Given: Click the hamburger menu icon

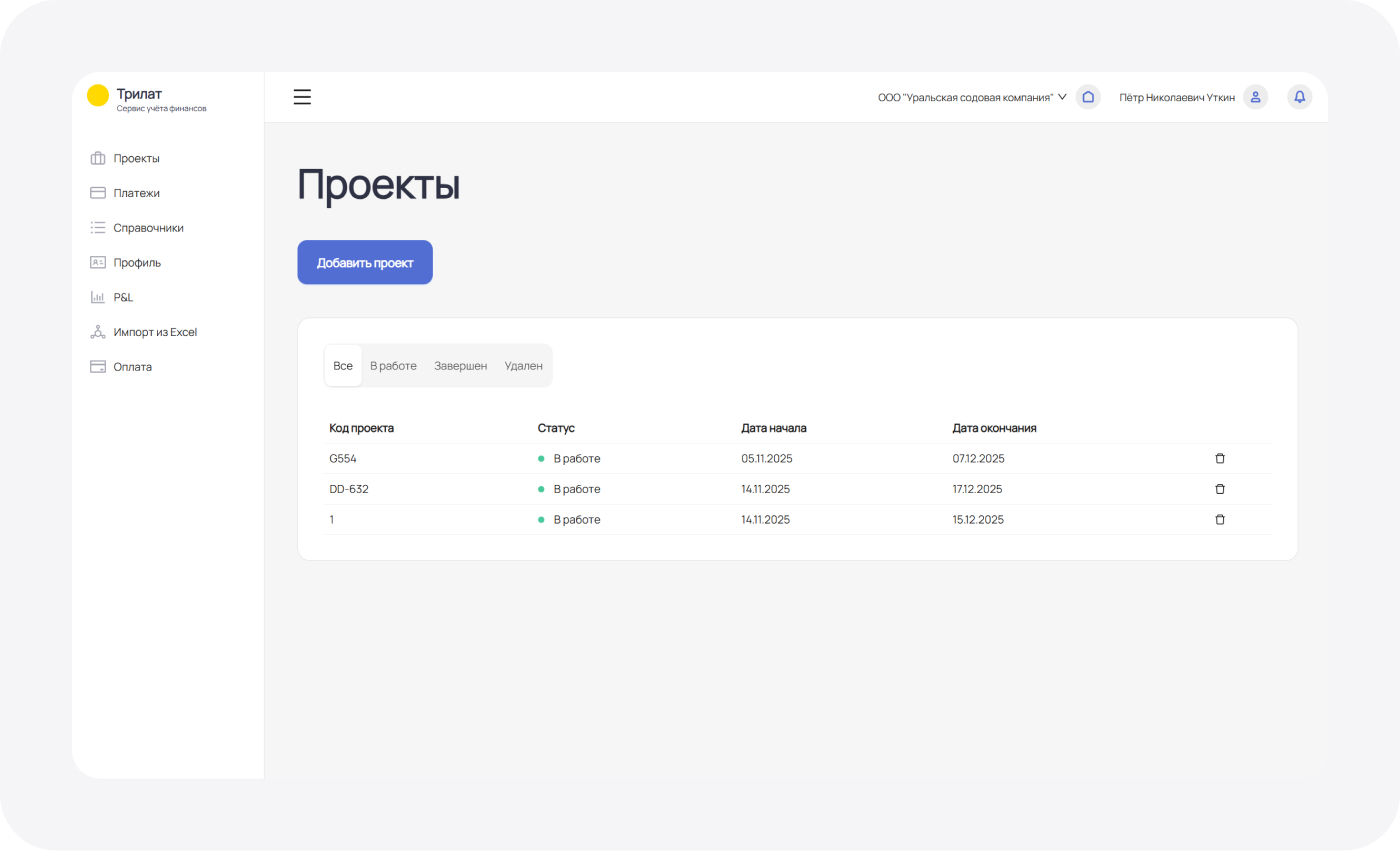Looking at the screenshot, I should click(x=302, y=97).
